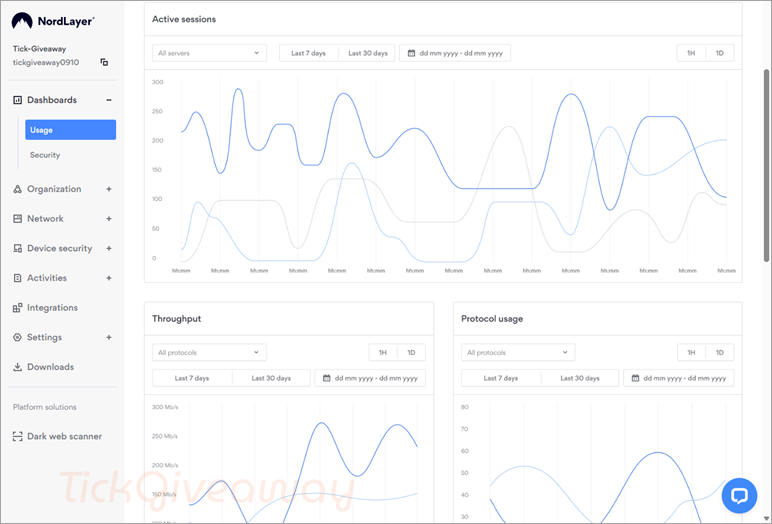
Task: Select the Usage dashboard item
Action: point(71,130)
